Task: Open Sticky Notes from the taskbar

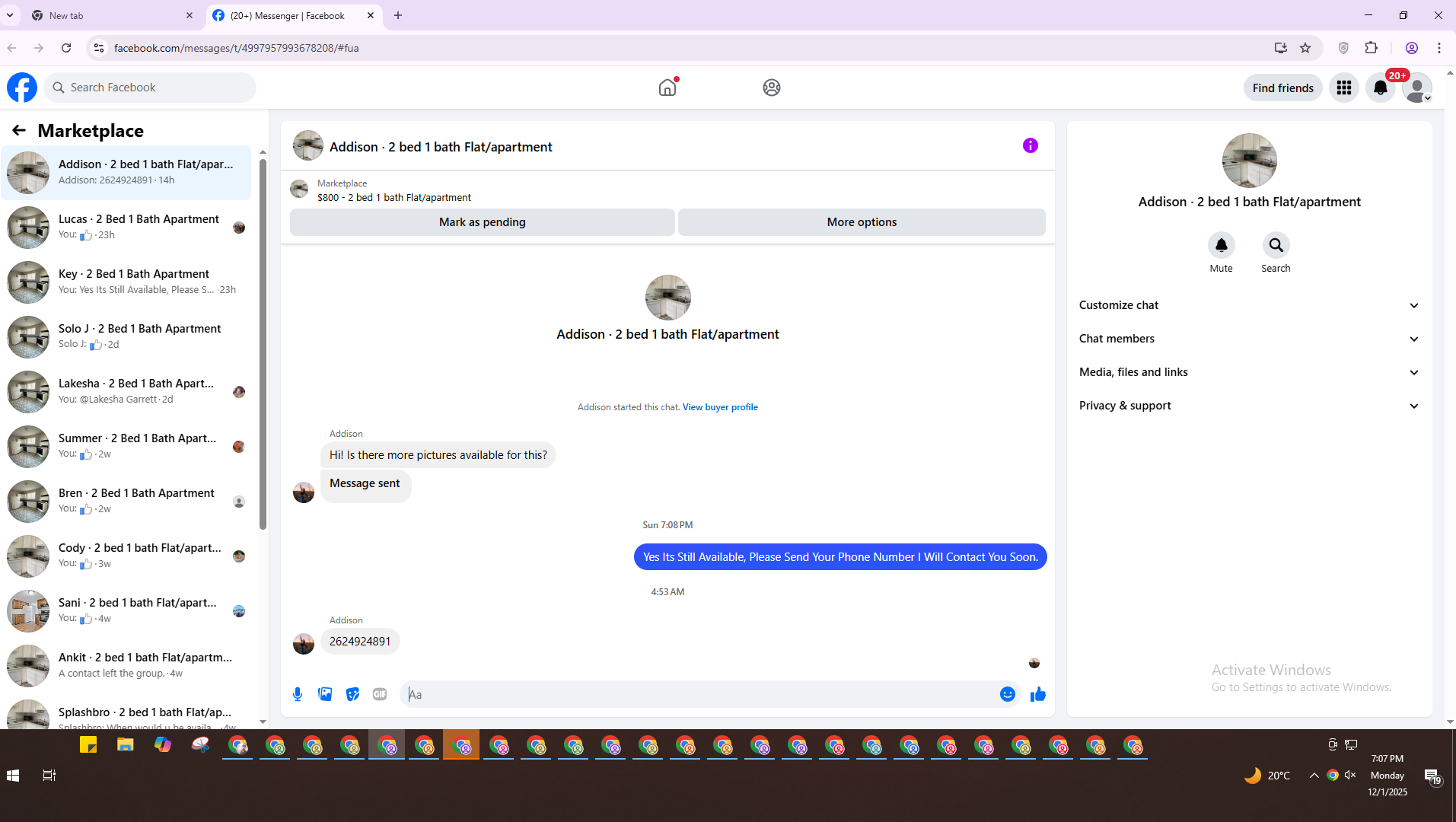Action: pos(88,745)
